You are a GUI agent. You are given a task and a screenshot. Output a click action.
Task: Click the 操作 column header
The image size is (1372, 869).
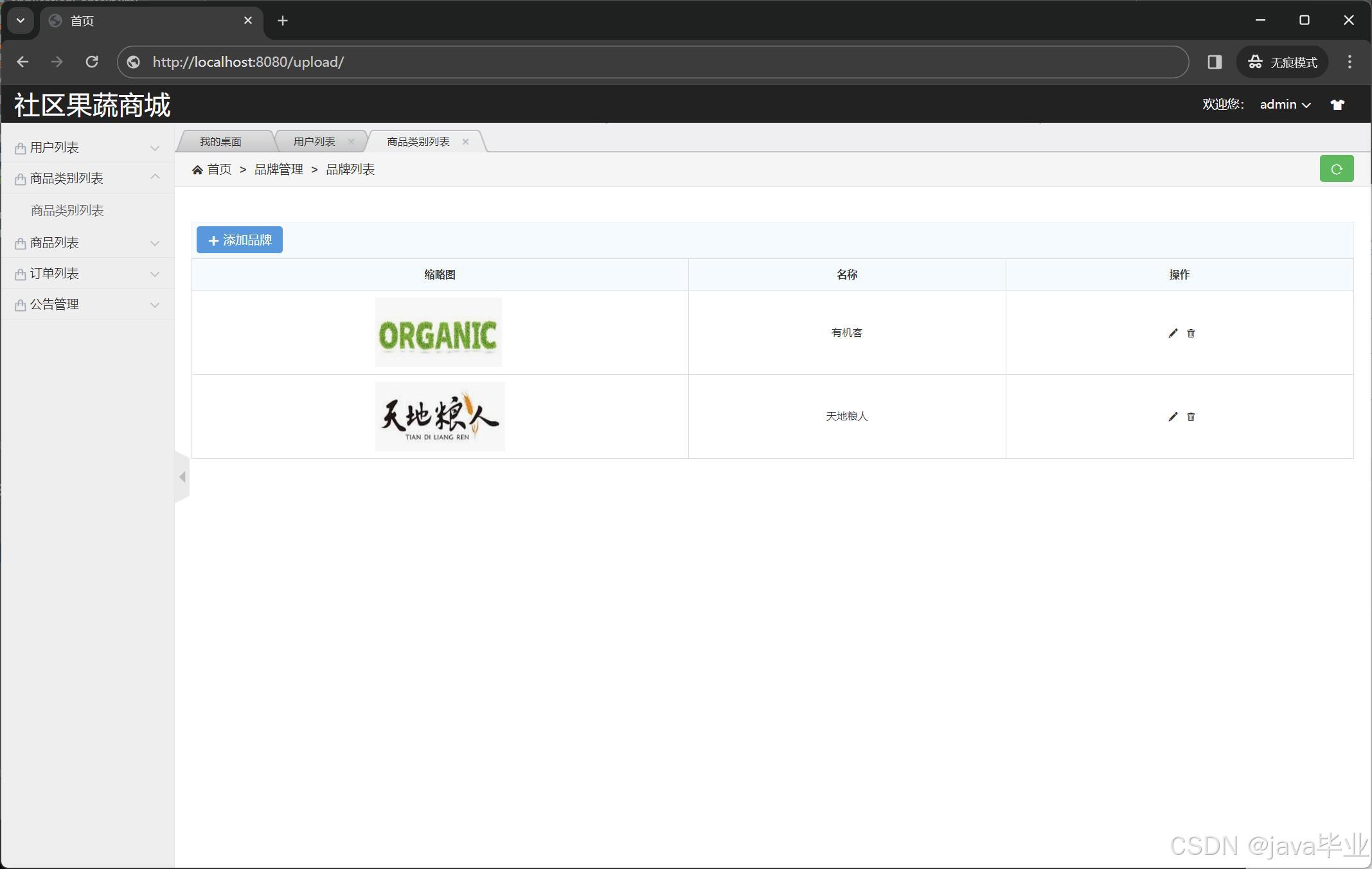tap(1179, 275)
